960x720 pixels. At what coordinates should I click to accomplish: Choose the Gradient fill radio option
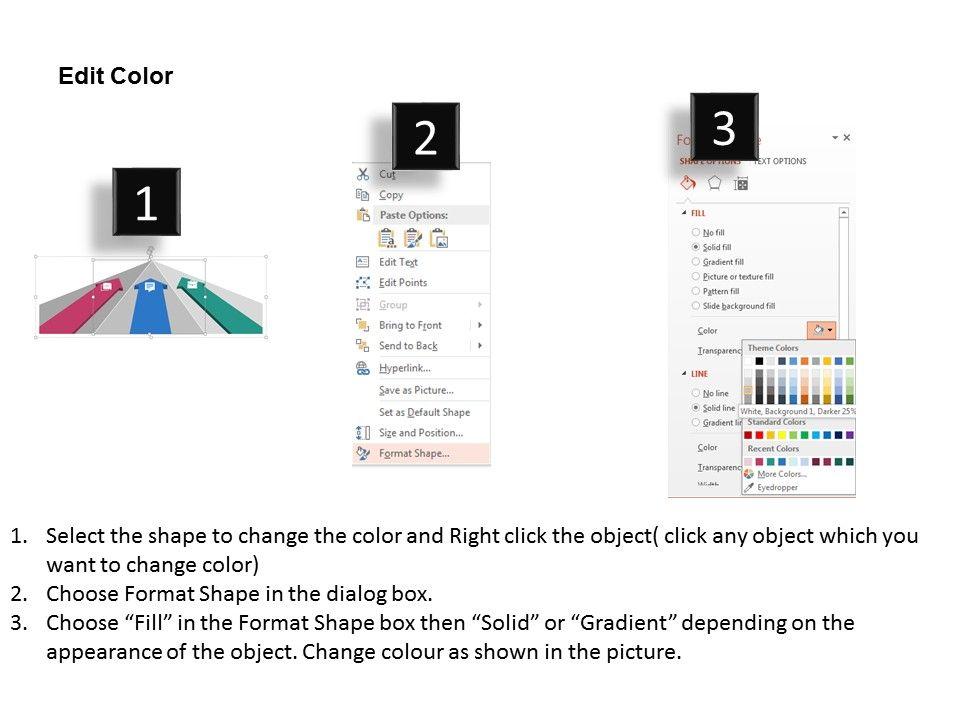click(695, 262)
